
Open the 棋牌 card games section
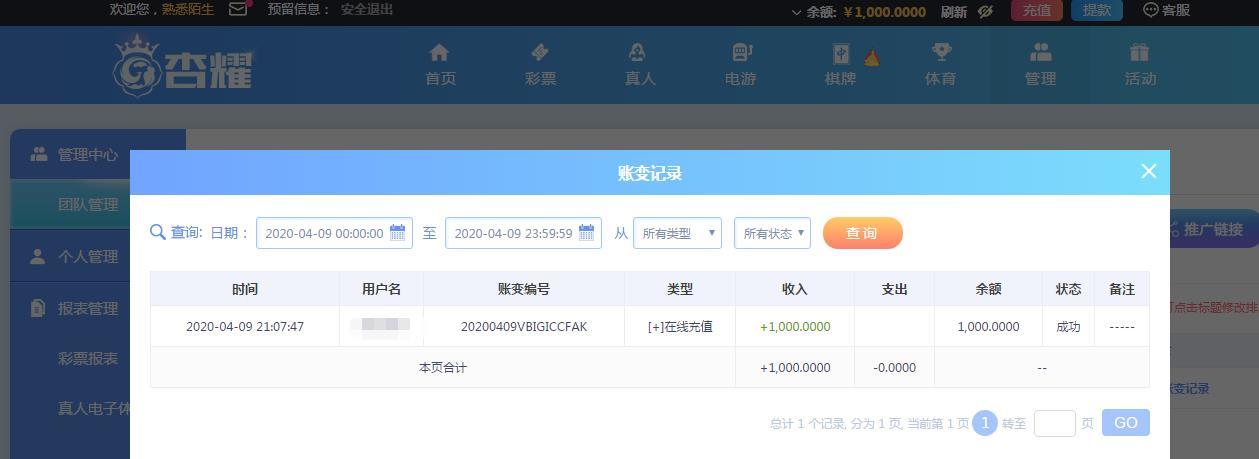(x=840, y=64)
